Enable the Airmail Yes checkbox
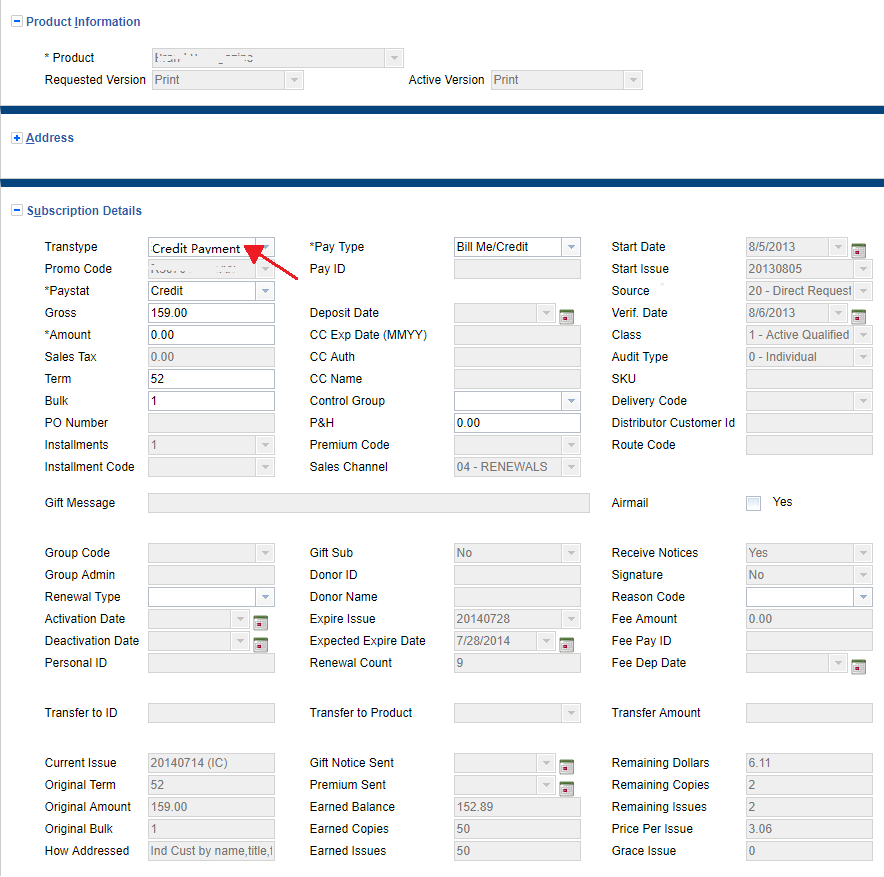884x877 pixels. point(753,503)
